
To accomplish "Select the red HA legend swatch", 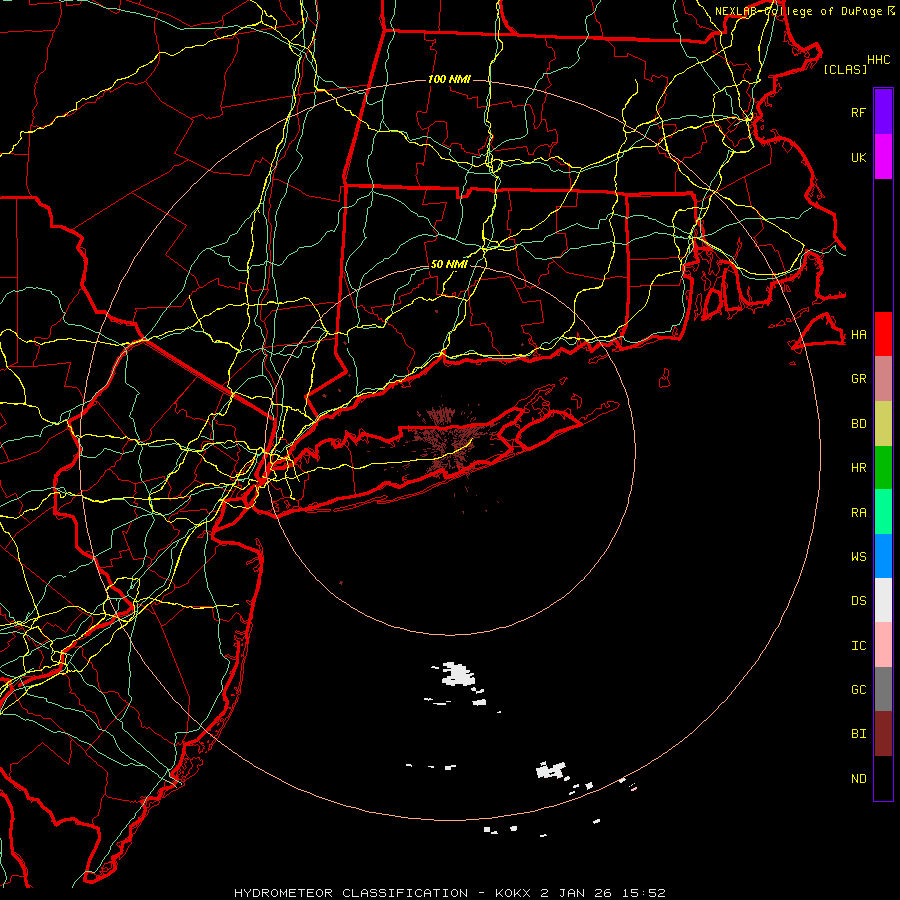I will [x=883, y=334].
